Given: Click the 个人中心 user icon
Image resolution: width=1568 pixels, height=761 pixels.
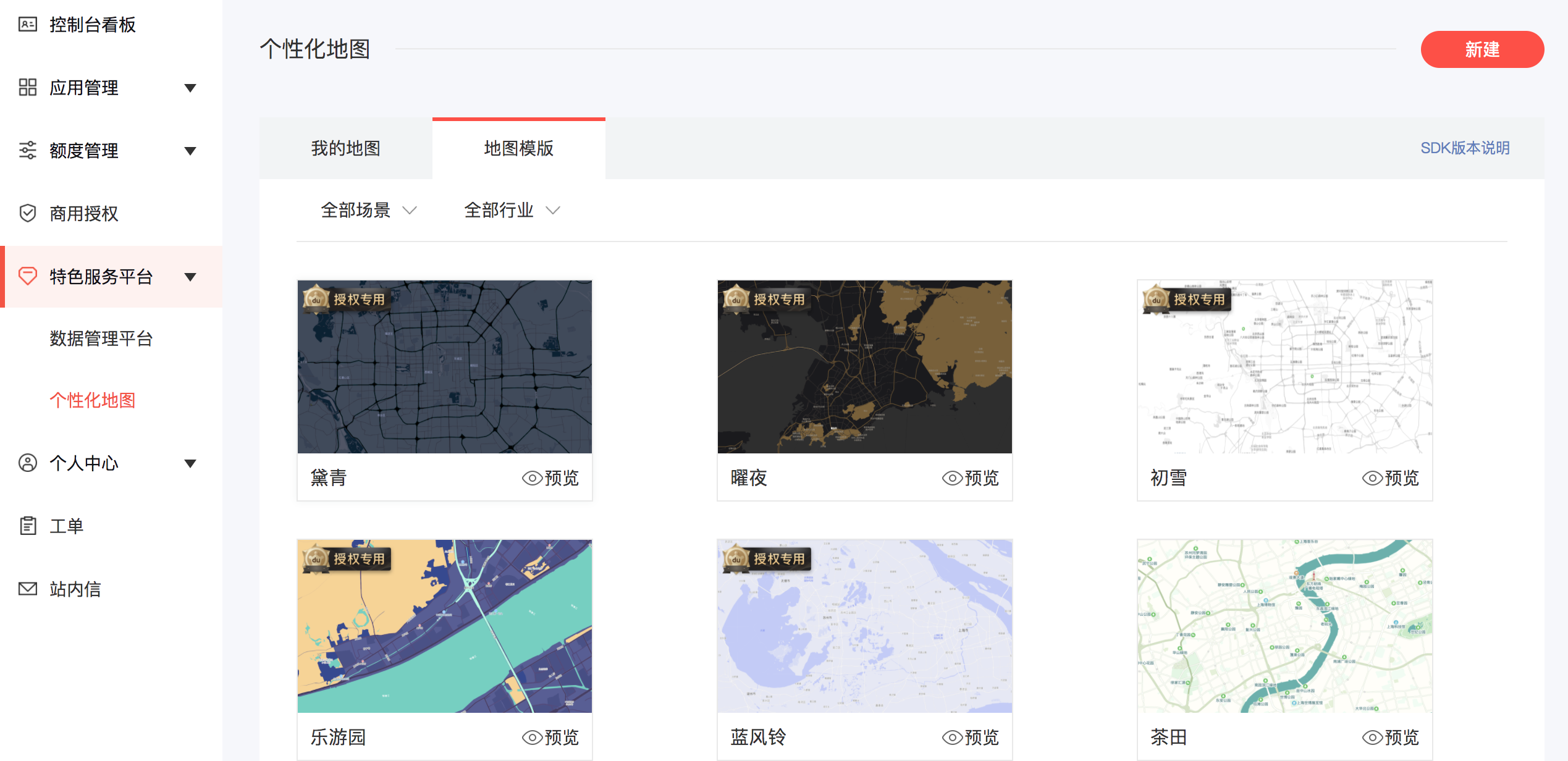Looking at the screenshot, I should pyautogui.click(x=28, y=463).
